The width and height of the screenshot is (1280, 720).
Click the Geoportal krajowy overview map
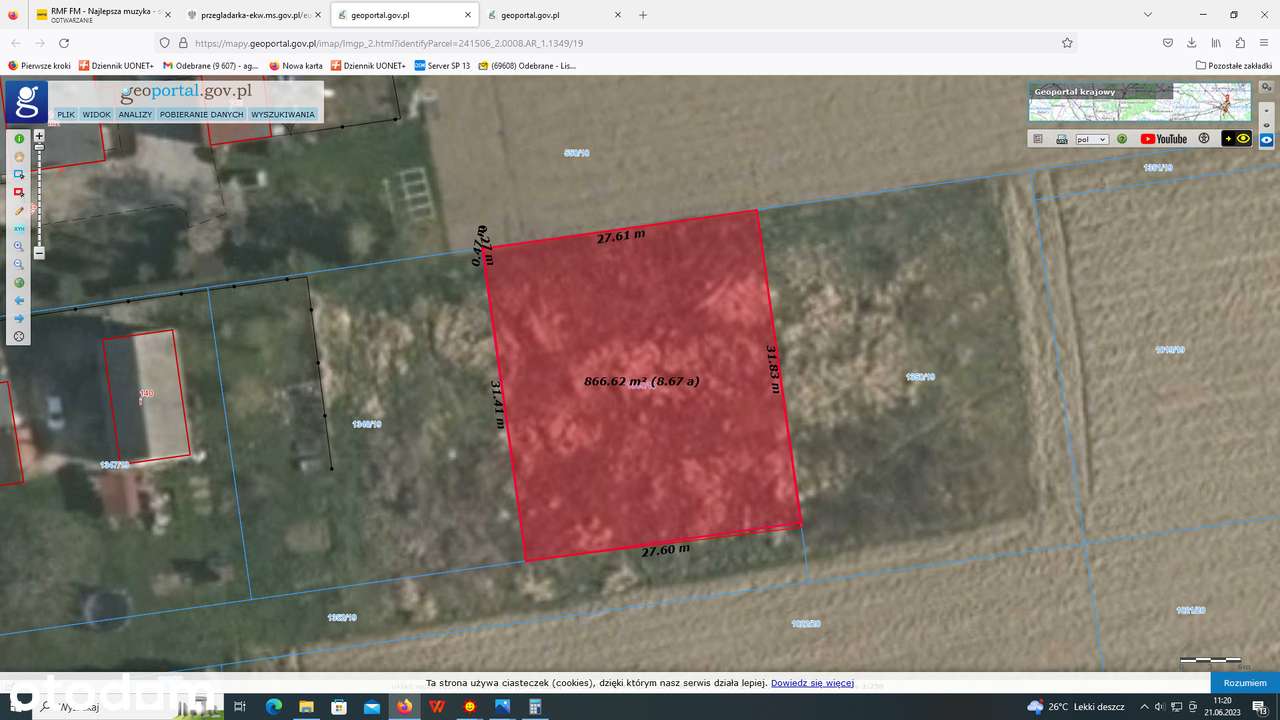(x=1139, y=102)
